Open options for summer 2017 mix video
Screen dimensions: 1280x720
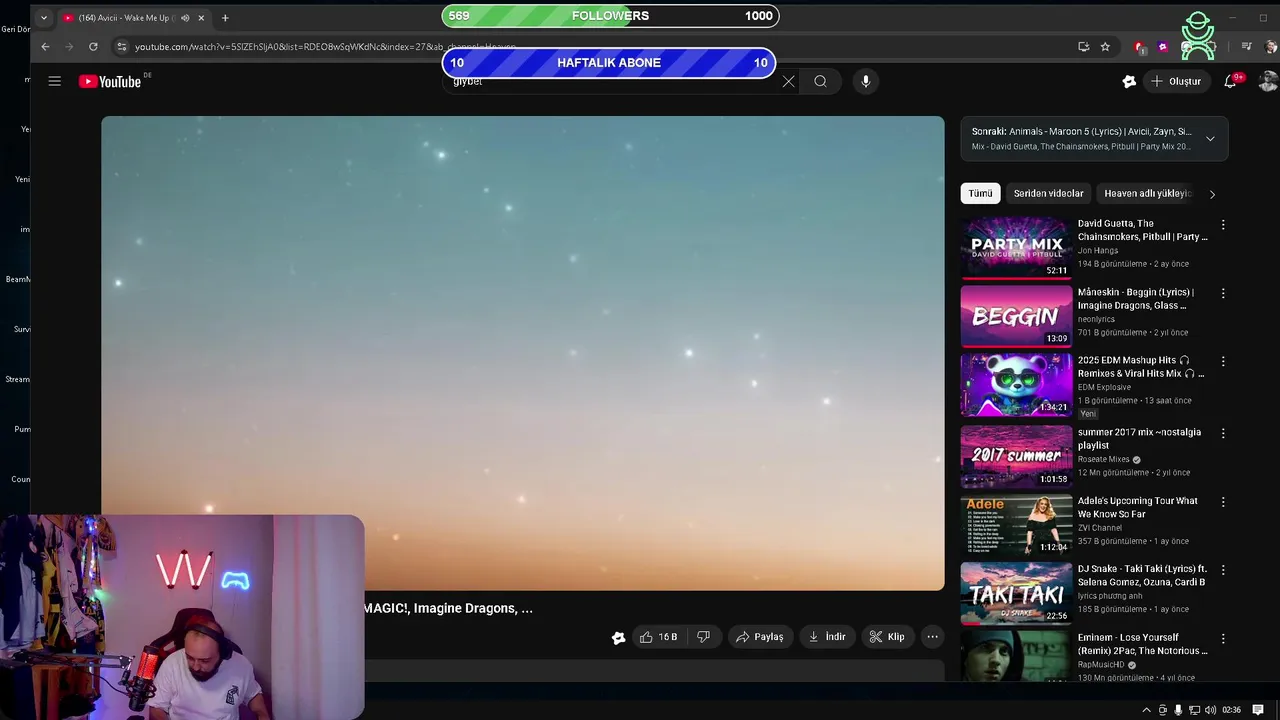[1223, 433]
